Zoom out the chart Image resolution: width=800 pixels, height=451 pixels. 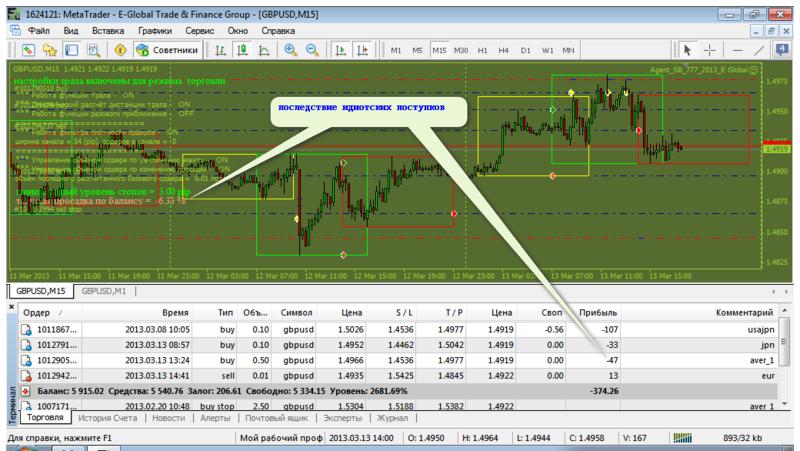pos(312,50)
